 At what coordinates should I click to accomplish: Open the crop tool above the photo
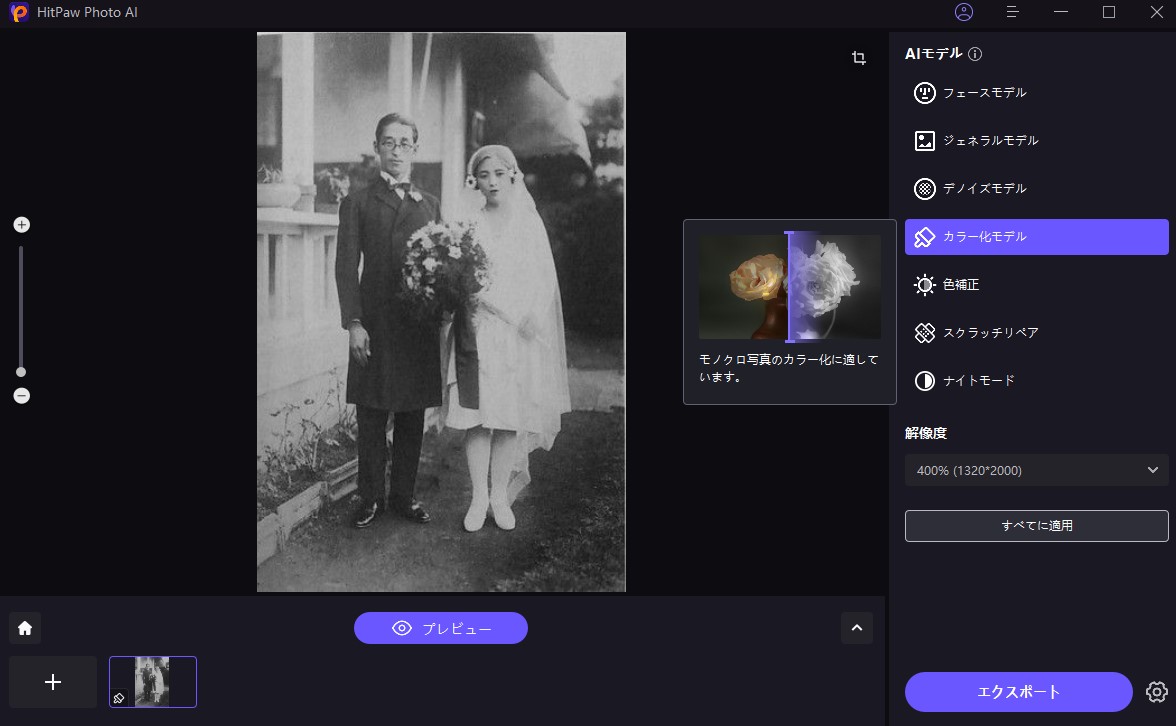coord(858,58)
